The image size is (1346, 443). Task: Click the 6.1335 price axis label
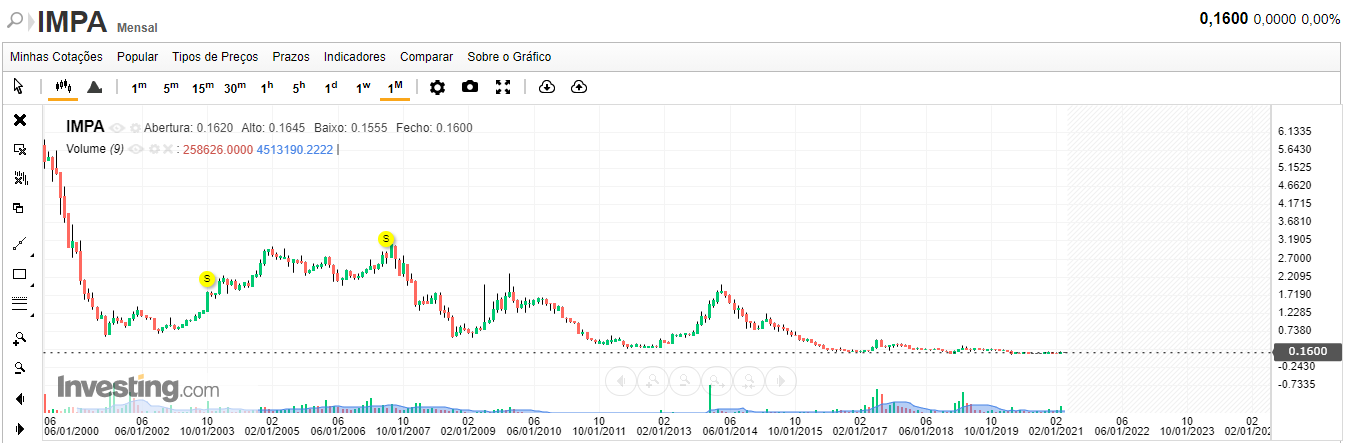pyautogui.click(x=1293, y=131)
